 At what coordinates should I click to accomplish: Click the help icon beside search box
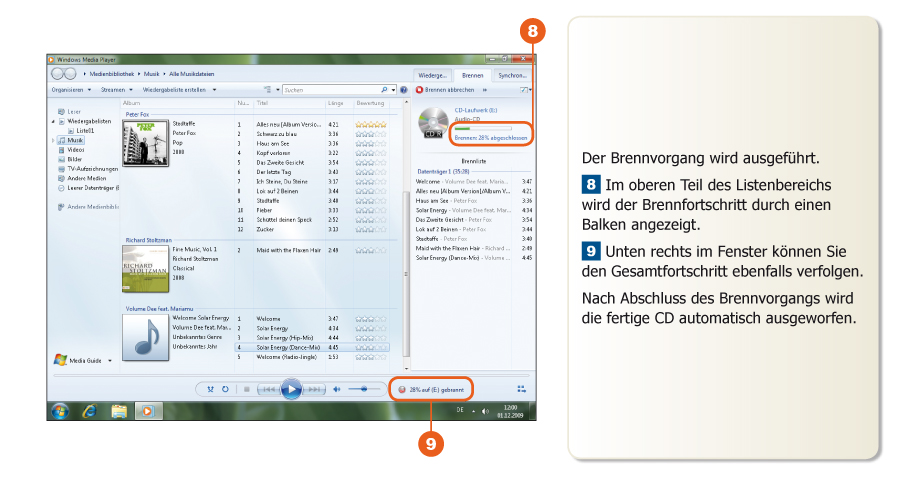[403, 90]
